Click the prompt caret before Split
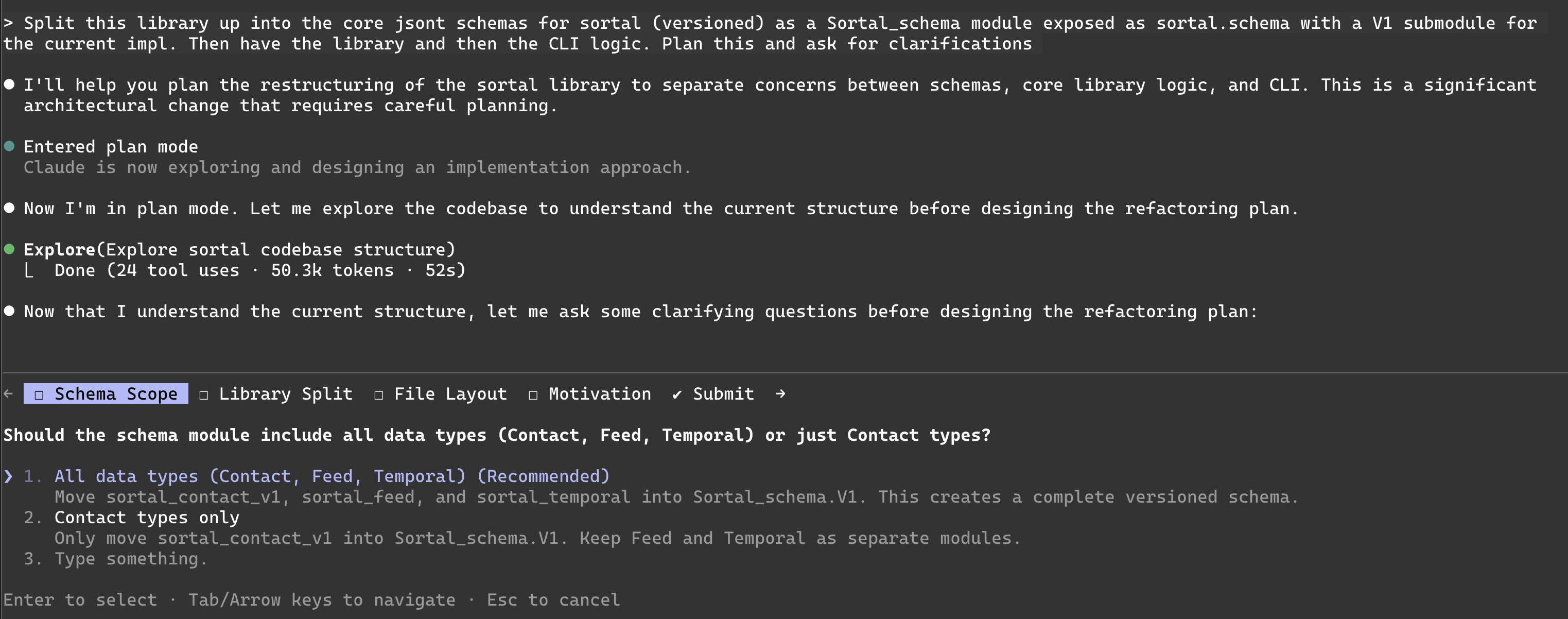 tap(8, 23)
